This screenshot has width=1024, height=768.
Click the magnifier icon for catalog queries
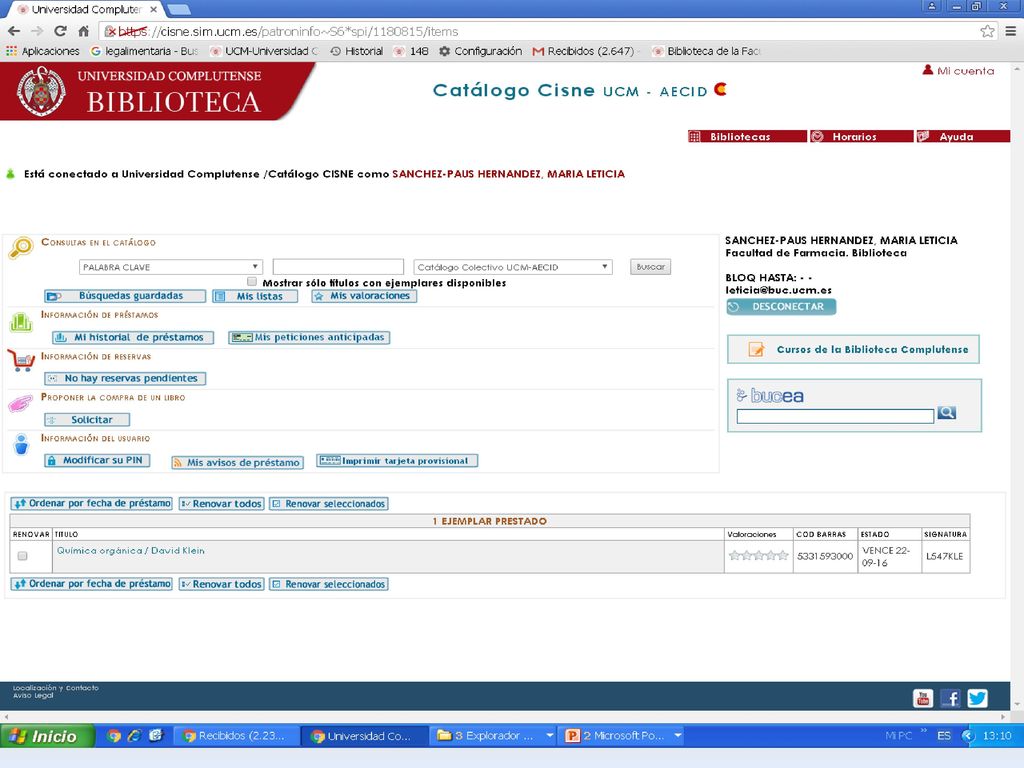(x=21, y=248)
